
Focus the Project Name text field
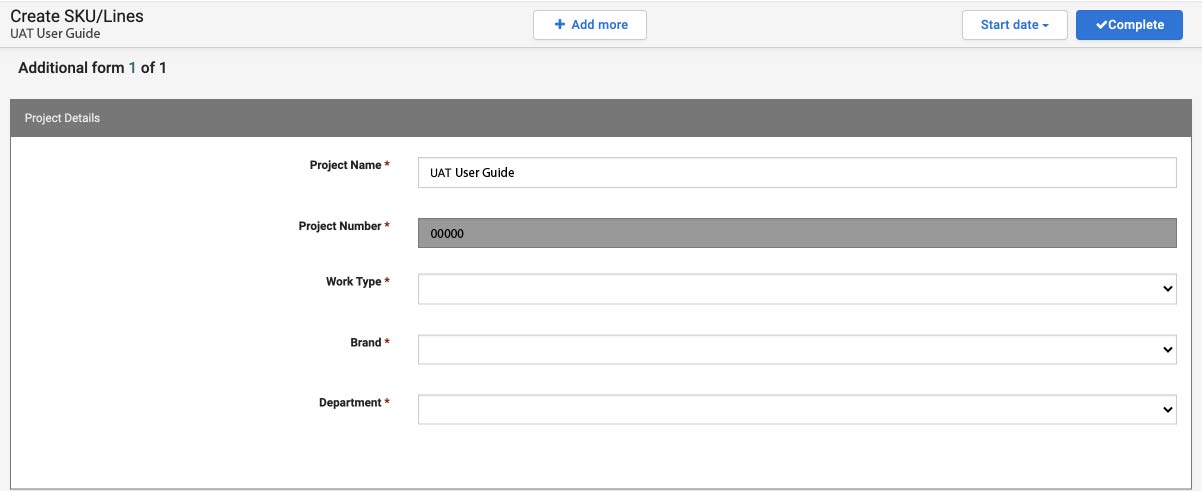[796, 173]
